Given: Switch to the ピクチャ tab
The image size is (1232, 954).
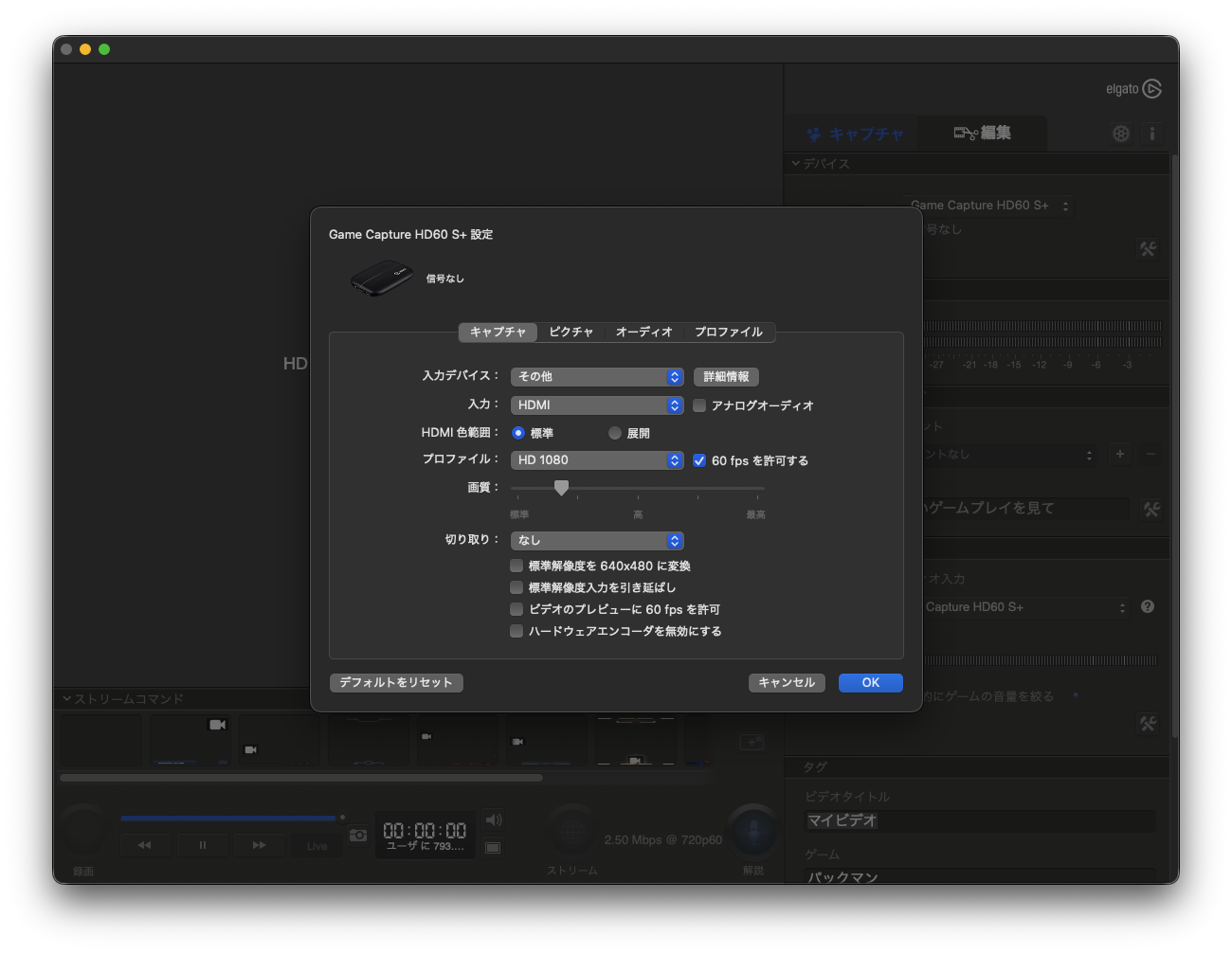Looking at the screenshot, I should pos(571,333).
